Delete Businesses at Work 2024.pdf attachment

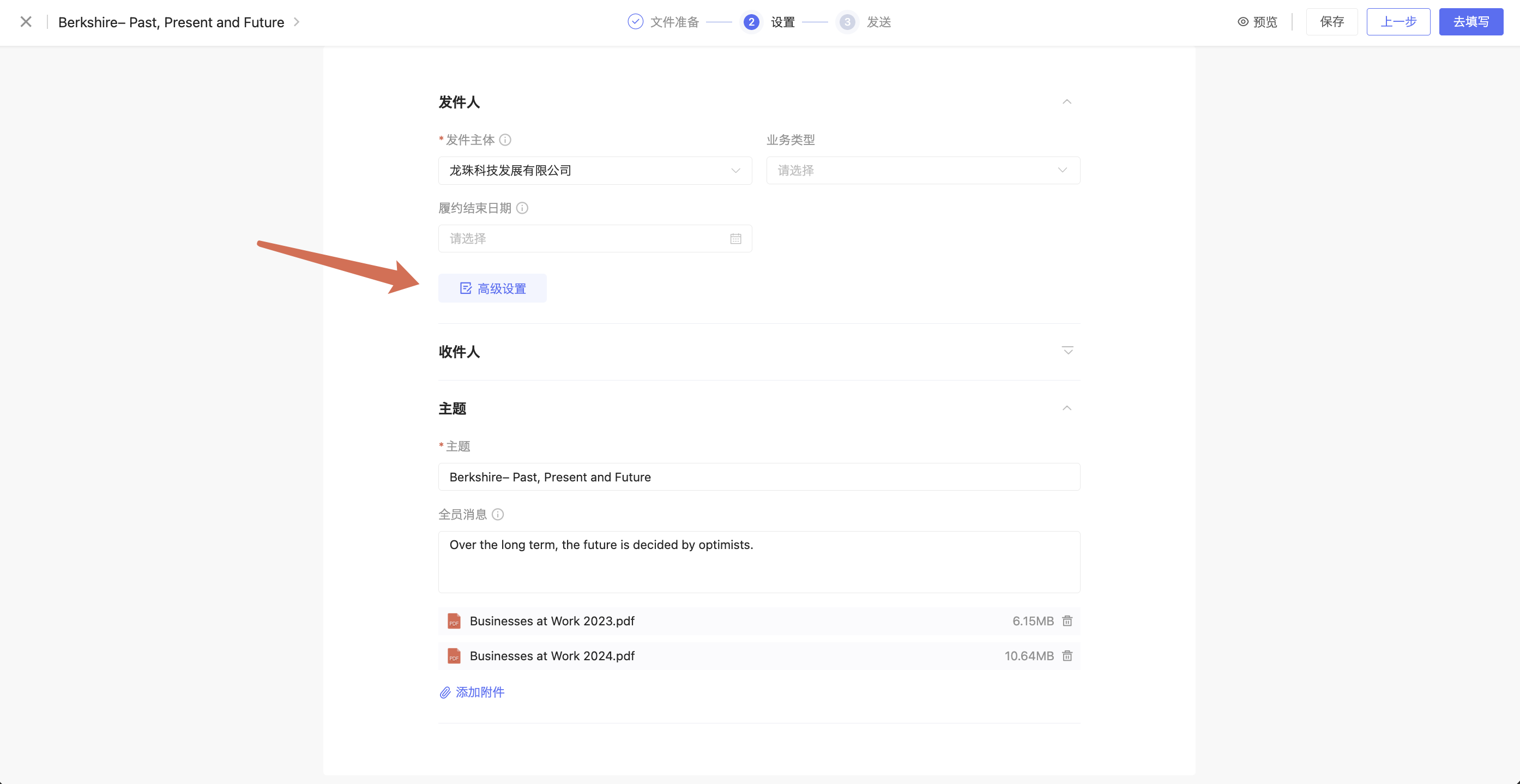1067,655
